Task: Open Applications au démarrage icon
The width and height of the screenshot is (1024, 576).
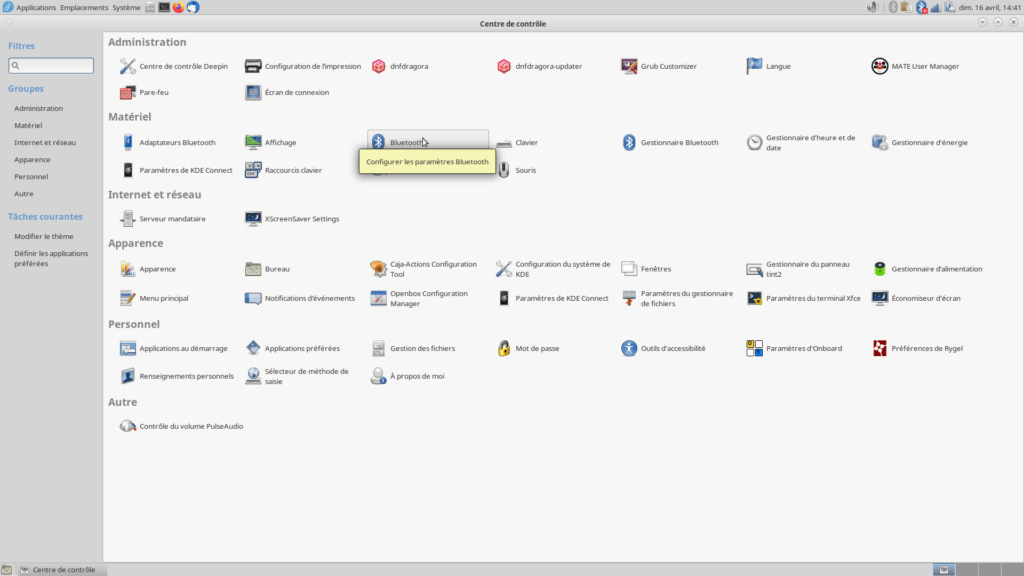Action: click(127, 348)
